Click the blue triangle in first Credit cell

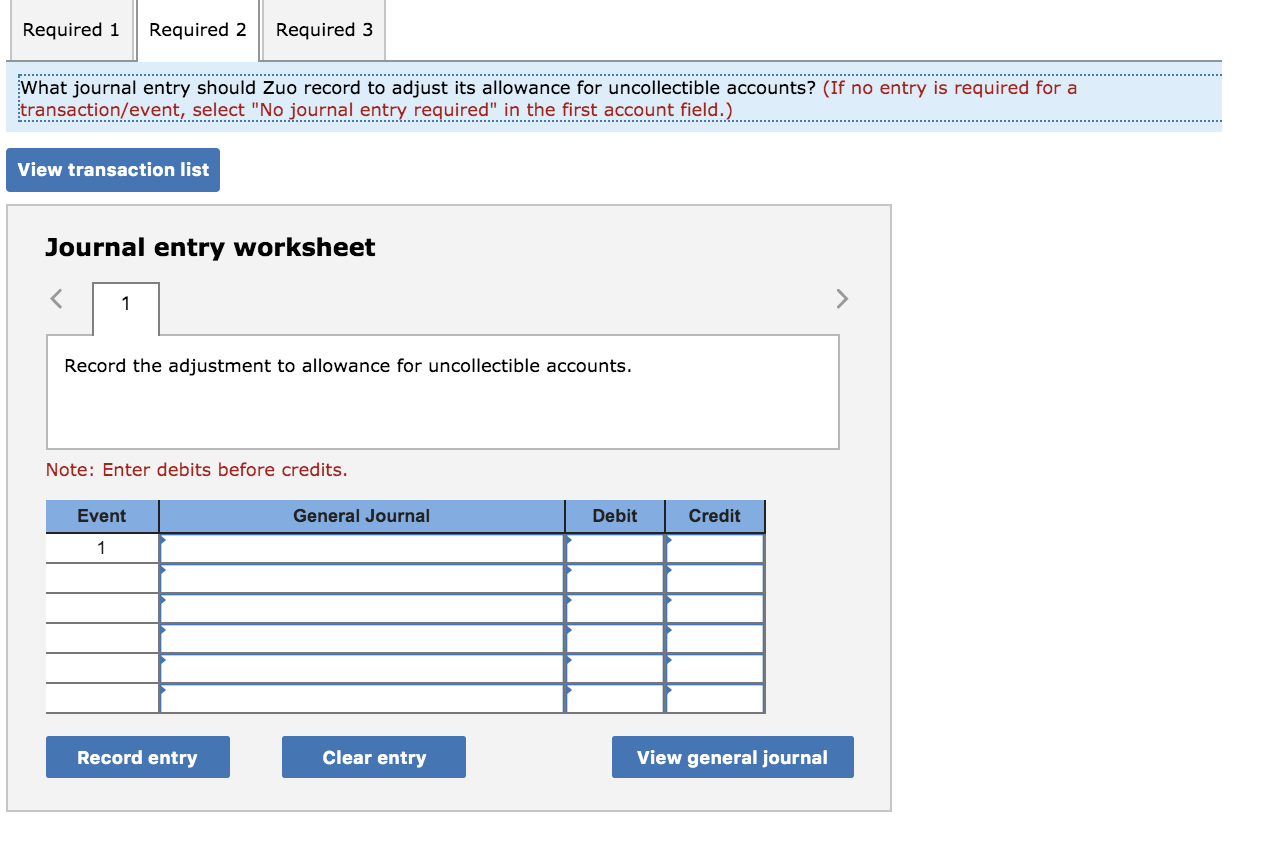[668, 540]
